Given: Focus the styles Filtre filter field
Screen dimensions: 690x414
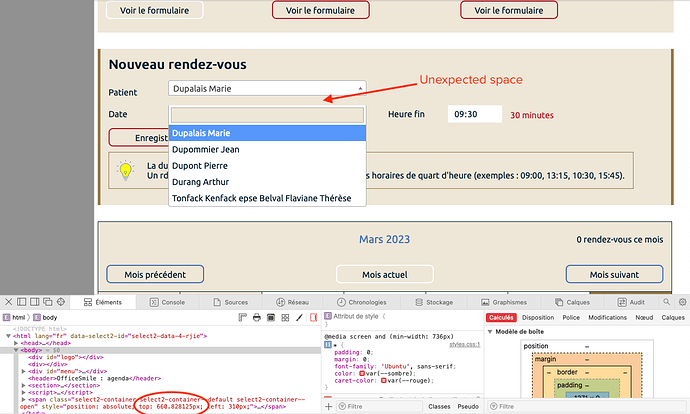Looking at the screenshot, I should click(x=379, y=407).
